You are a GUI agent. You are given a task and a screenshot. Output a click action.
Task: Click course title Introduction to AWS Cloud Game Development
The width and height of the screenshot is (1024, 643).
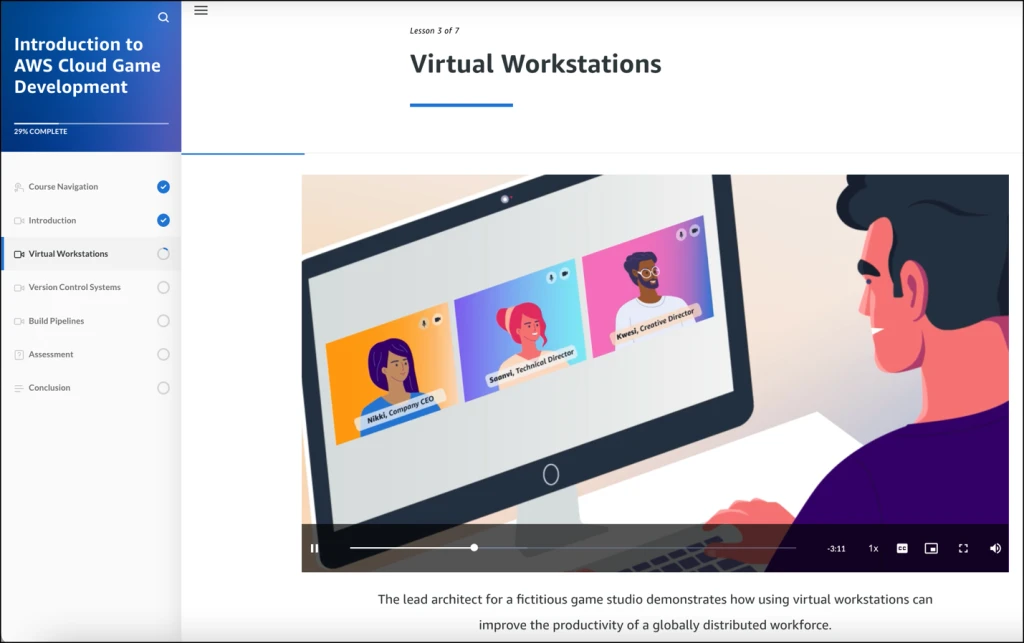coord(88,65)
